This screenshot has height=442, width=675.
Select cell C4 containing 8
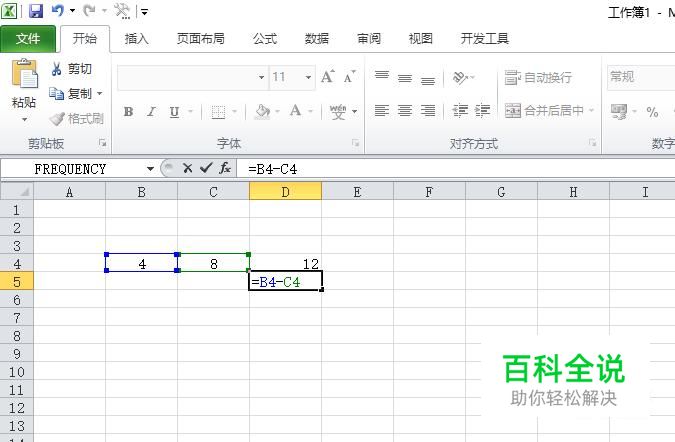[214, 263]
